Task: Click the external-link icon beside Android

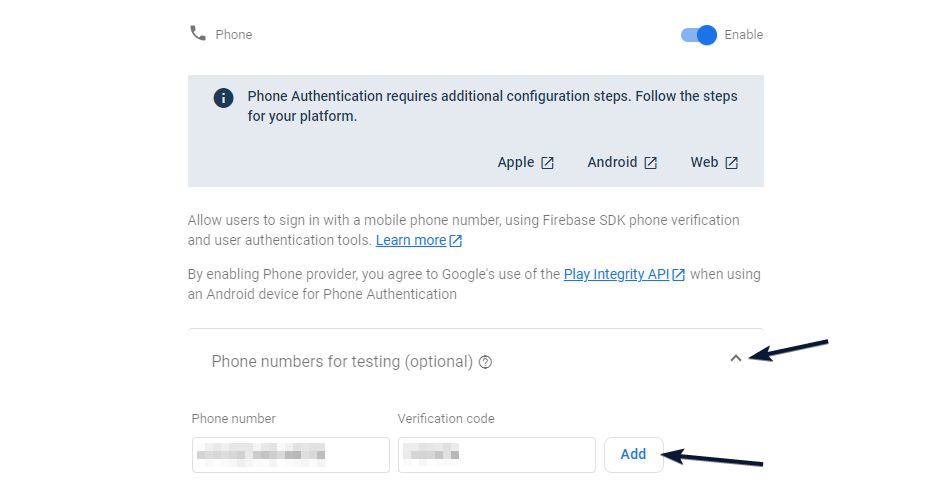Action: (x=650, y=163)
